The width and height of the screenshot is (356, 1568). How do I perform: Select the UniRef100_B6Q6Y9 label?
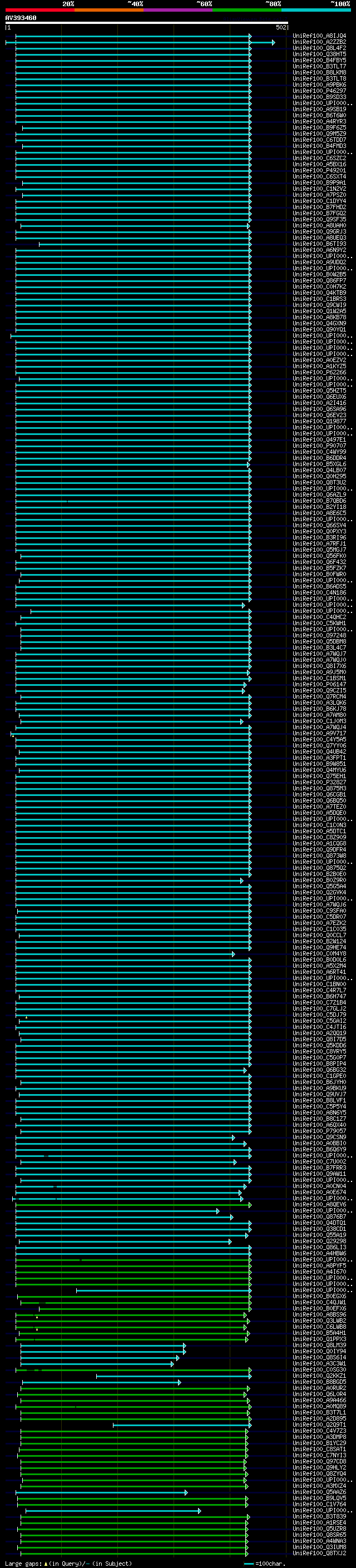pyautogui.click(x=319, y=1149)
